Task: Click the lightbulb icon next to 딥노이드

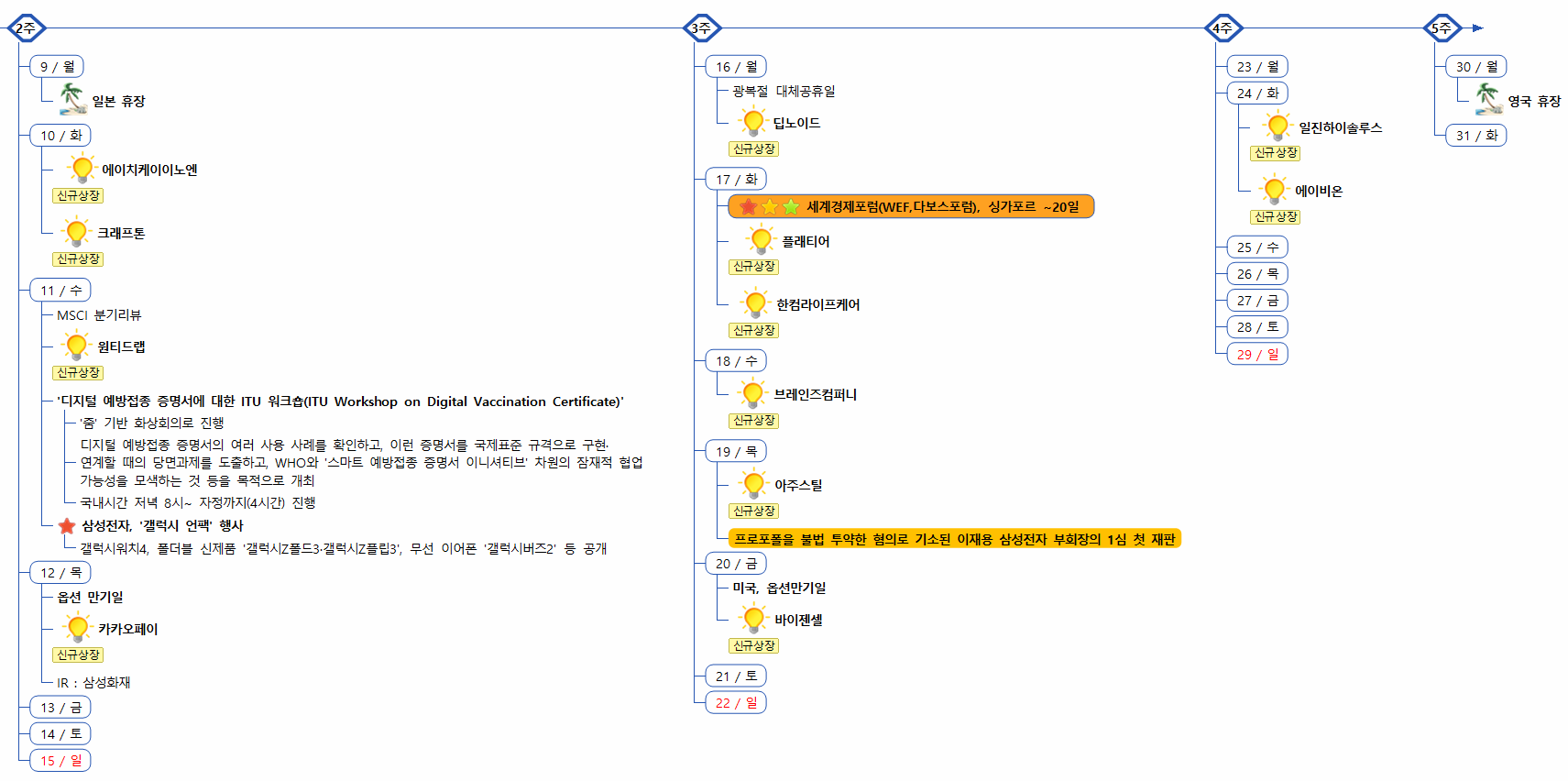Action: pyautogui.click(x=753, y=122)
